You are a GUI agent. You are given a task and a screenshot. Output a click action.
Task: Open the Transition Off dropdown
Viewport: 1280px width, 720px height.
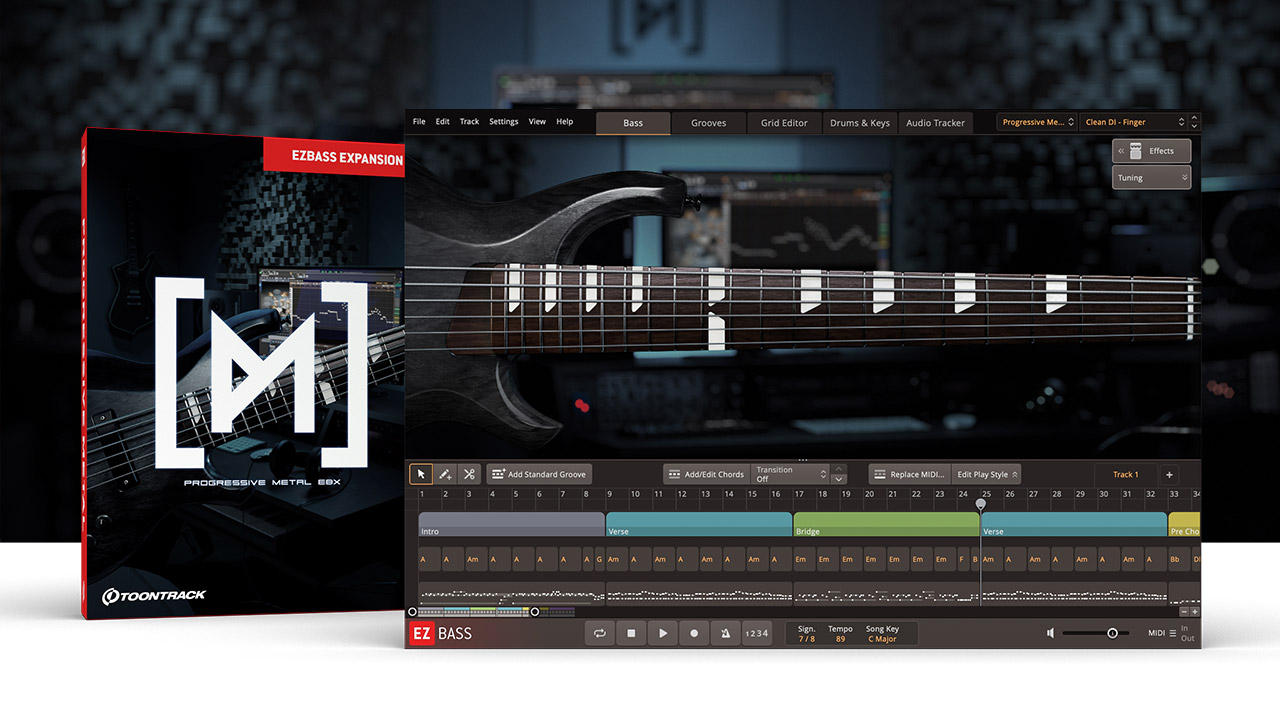pyautogui.click(x=791, y=474)
